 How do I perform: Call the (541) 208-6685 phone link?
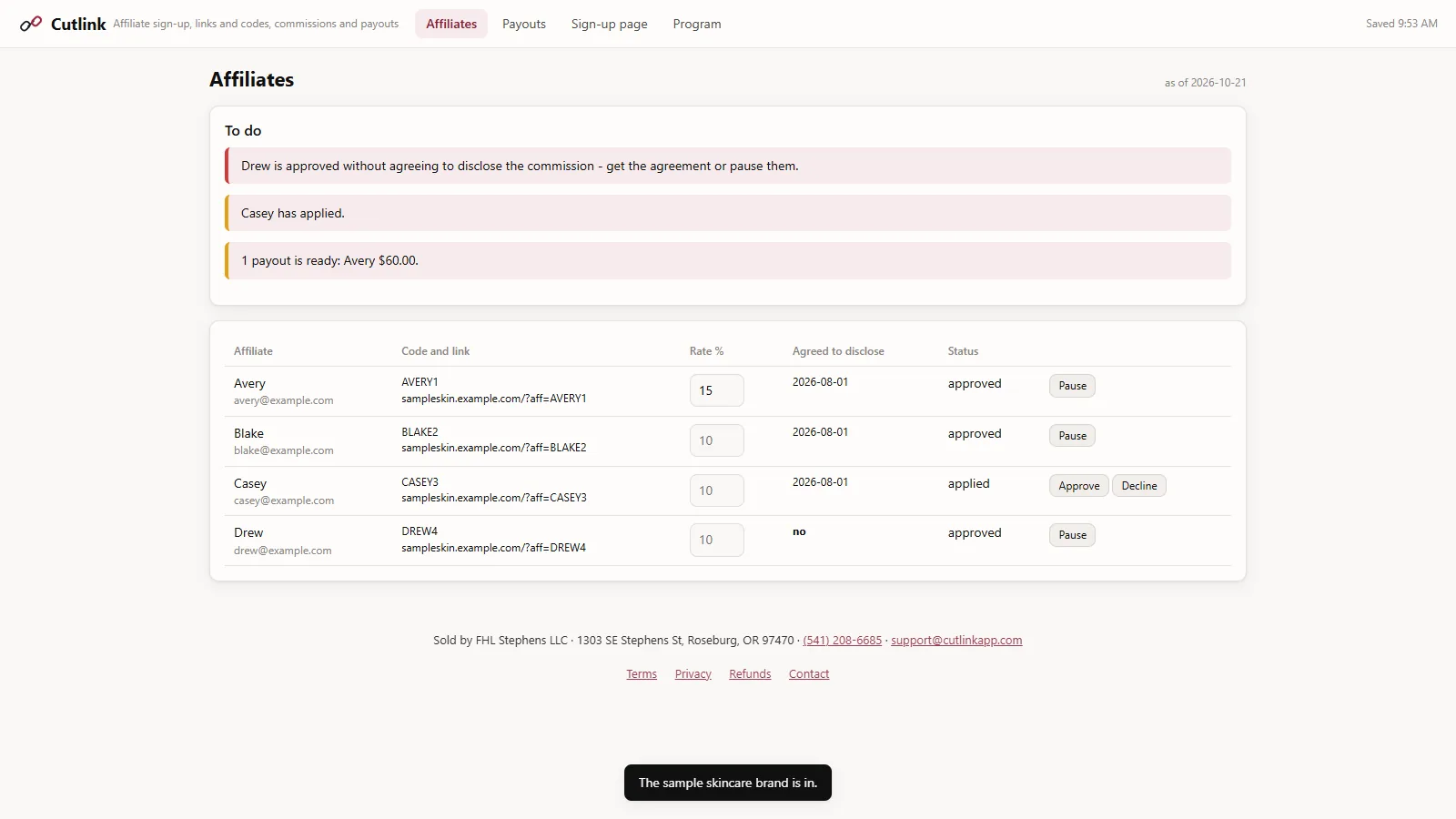(843, 641)
